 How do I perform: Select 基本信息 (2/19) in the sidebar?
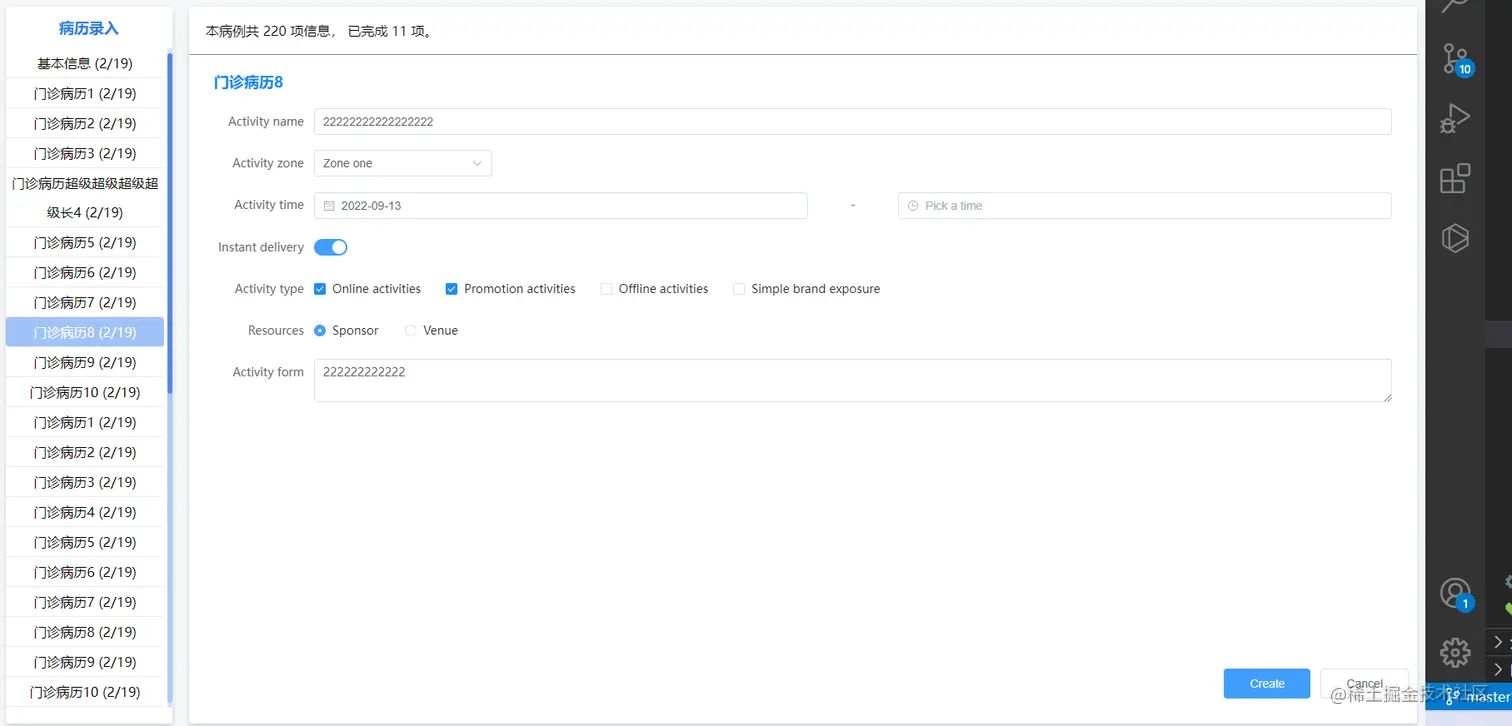[x=85, y=64]
